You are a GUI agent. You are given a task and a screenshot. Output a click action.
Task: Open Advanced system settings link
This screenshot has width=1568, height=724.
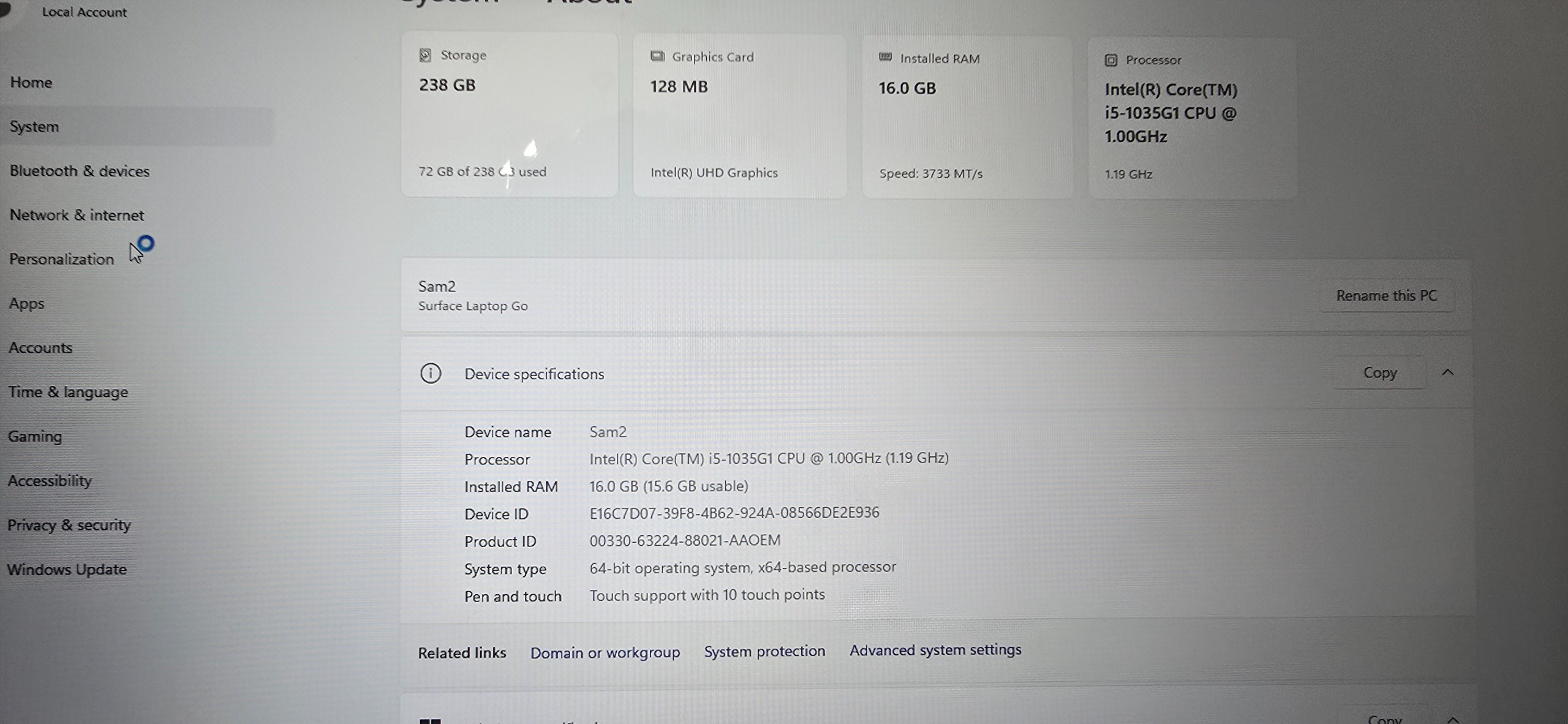pos(935,650)
